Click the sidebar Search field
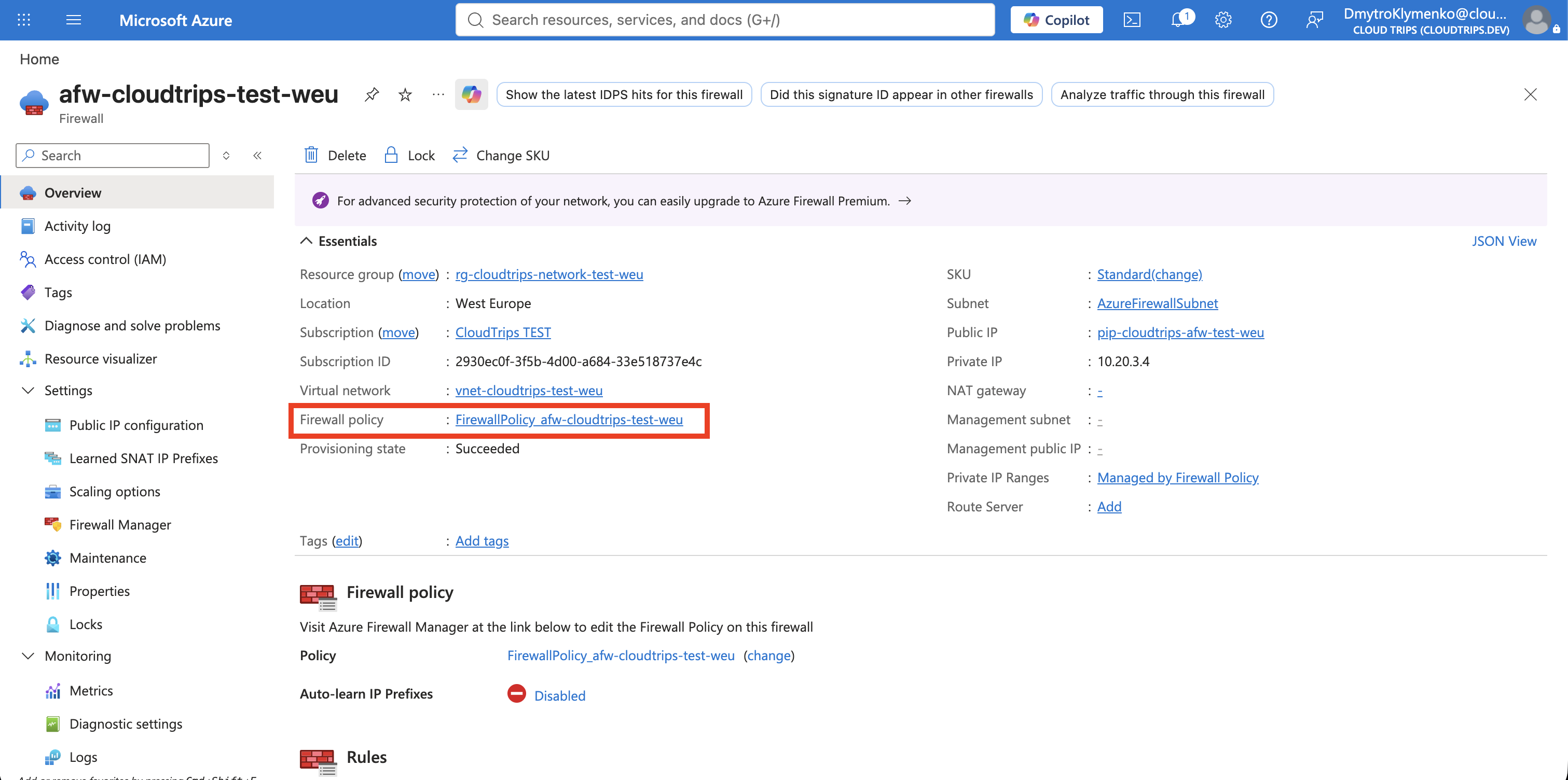This screenshot has width=1568, height=780. [x=113, y=156]
